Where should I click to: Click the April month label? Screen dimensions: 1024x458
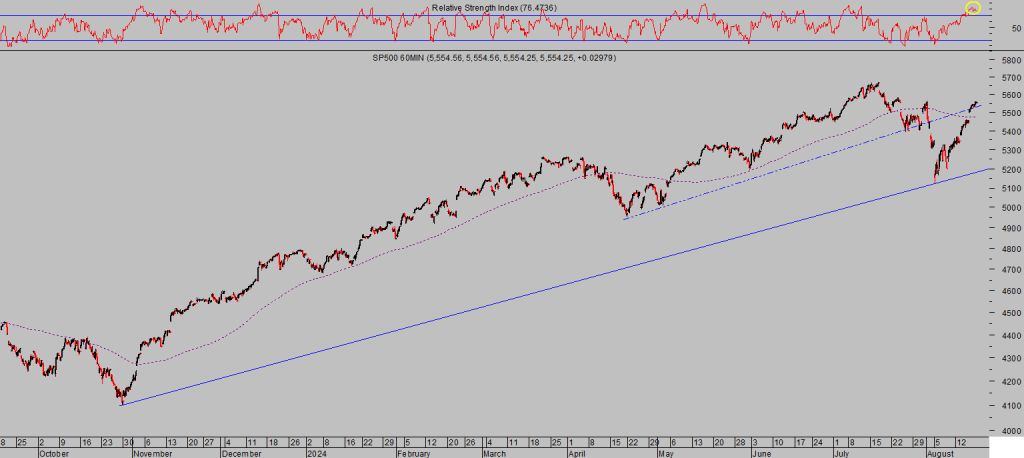tap(576, 452)
